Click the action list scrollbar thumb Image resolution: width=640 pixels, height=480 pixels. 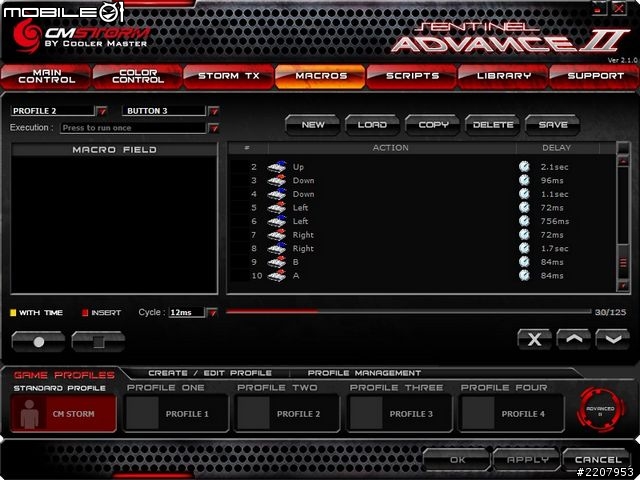623,262
